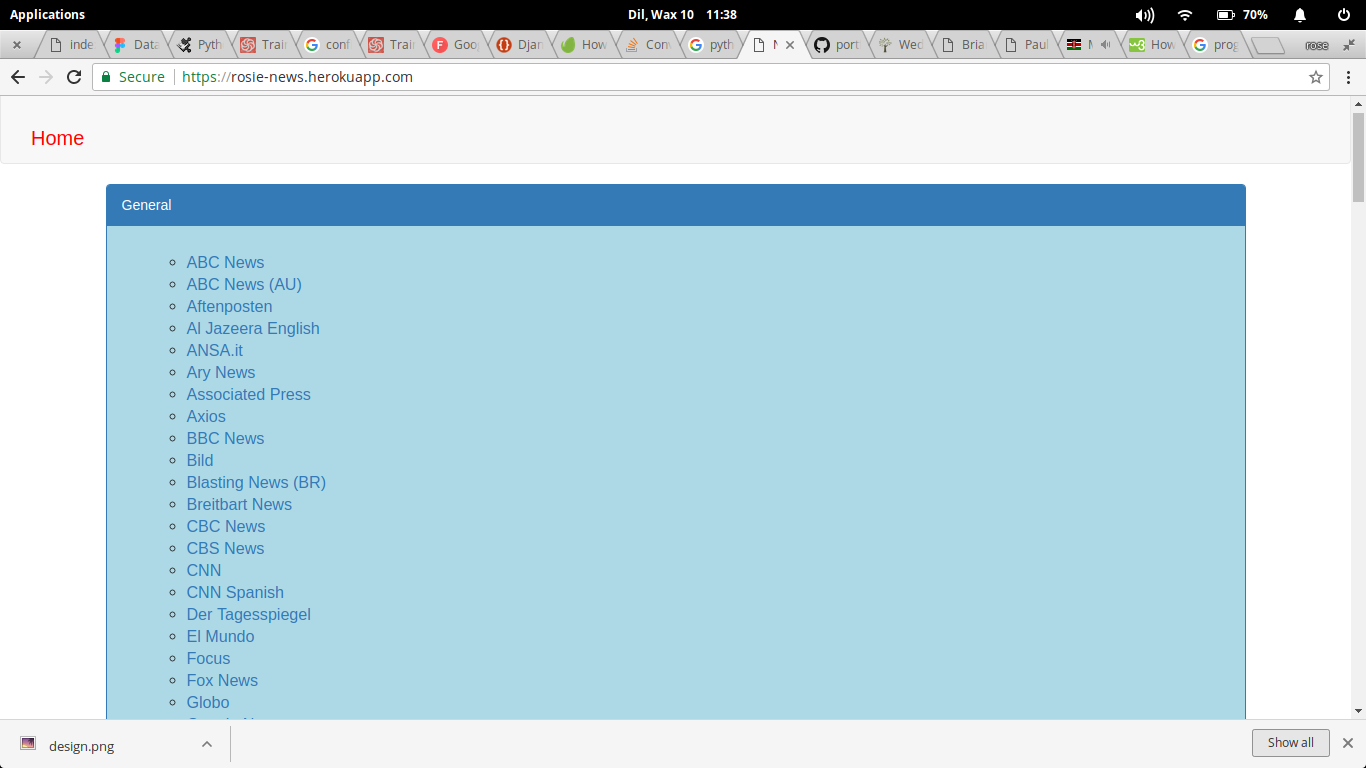Open the Al Jazeera English link
This screenshot has height=768, width=1366.
(253, 328)
